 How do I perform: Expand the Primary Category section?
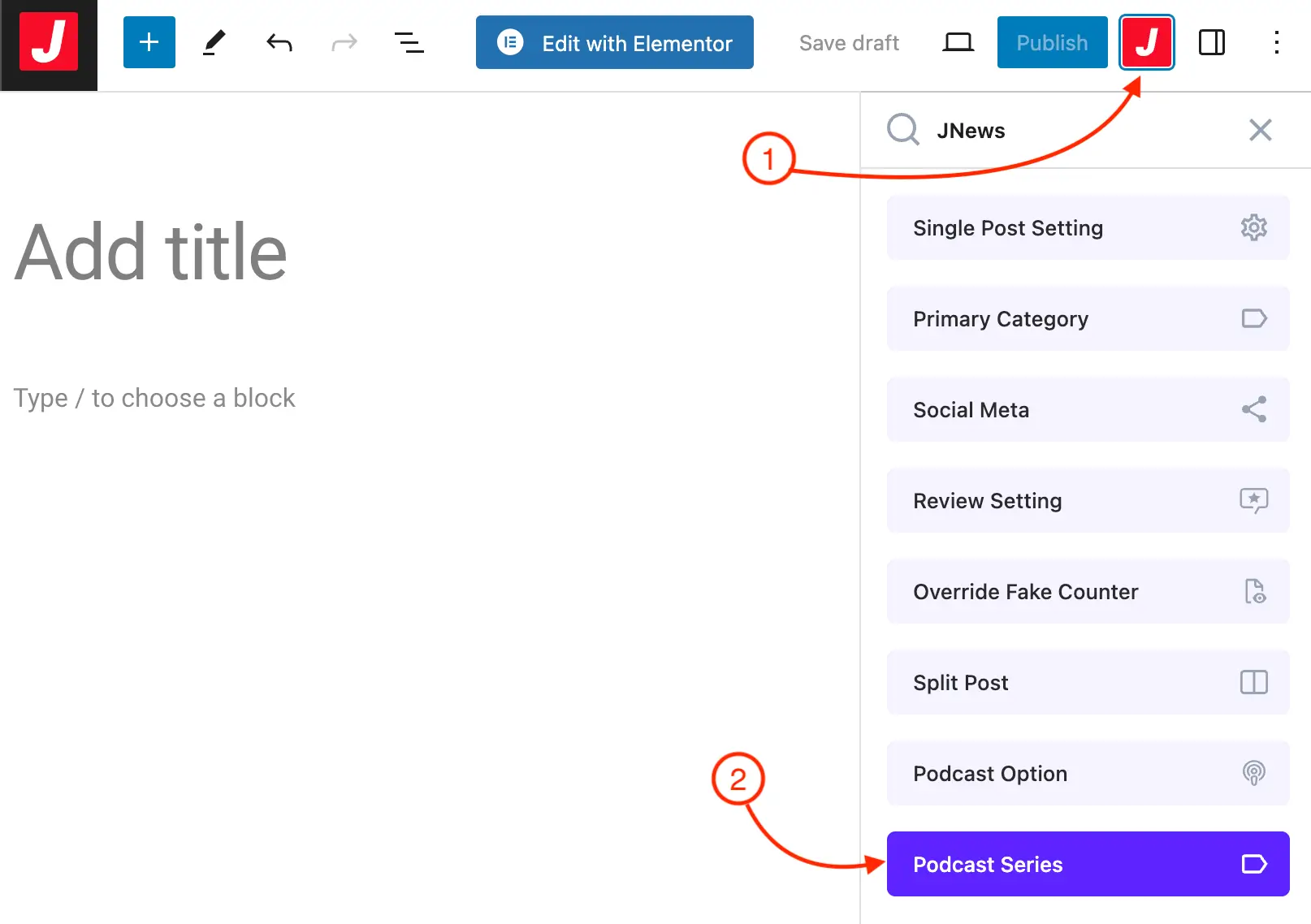coord(1088,319)
